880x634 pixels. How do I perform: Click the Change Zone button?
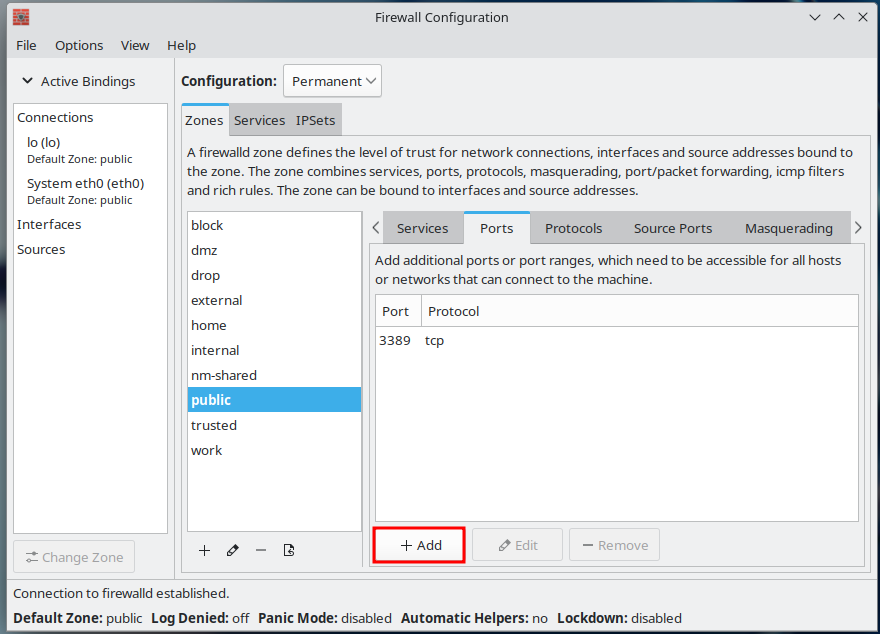pos(74,557)
